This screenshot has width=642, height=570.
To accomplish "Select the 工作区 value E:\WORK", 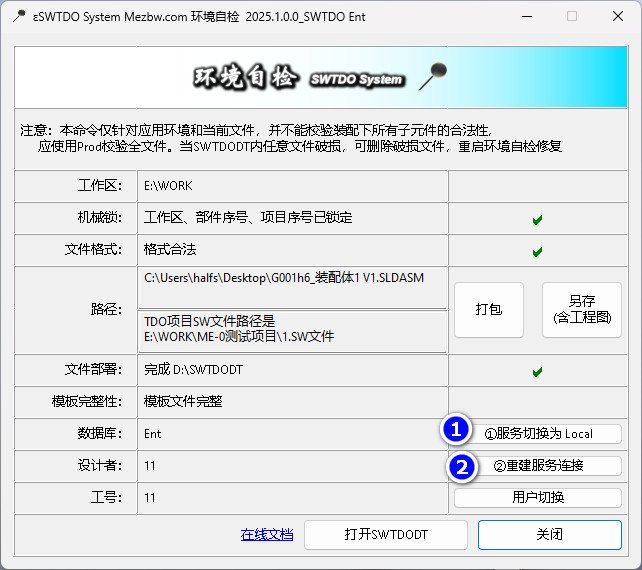I will [168, 186].
